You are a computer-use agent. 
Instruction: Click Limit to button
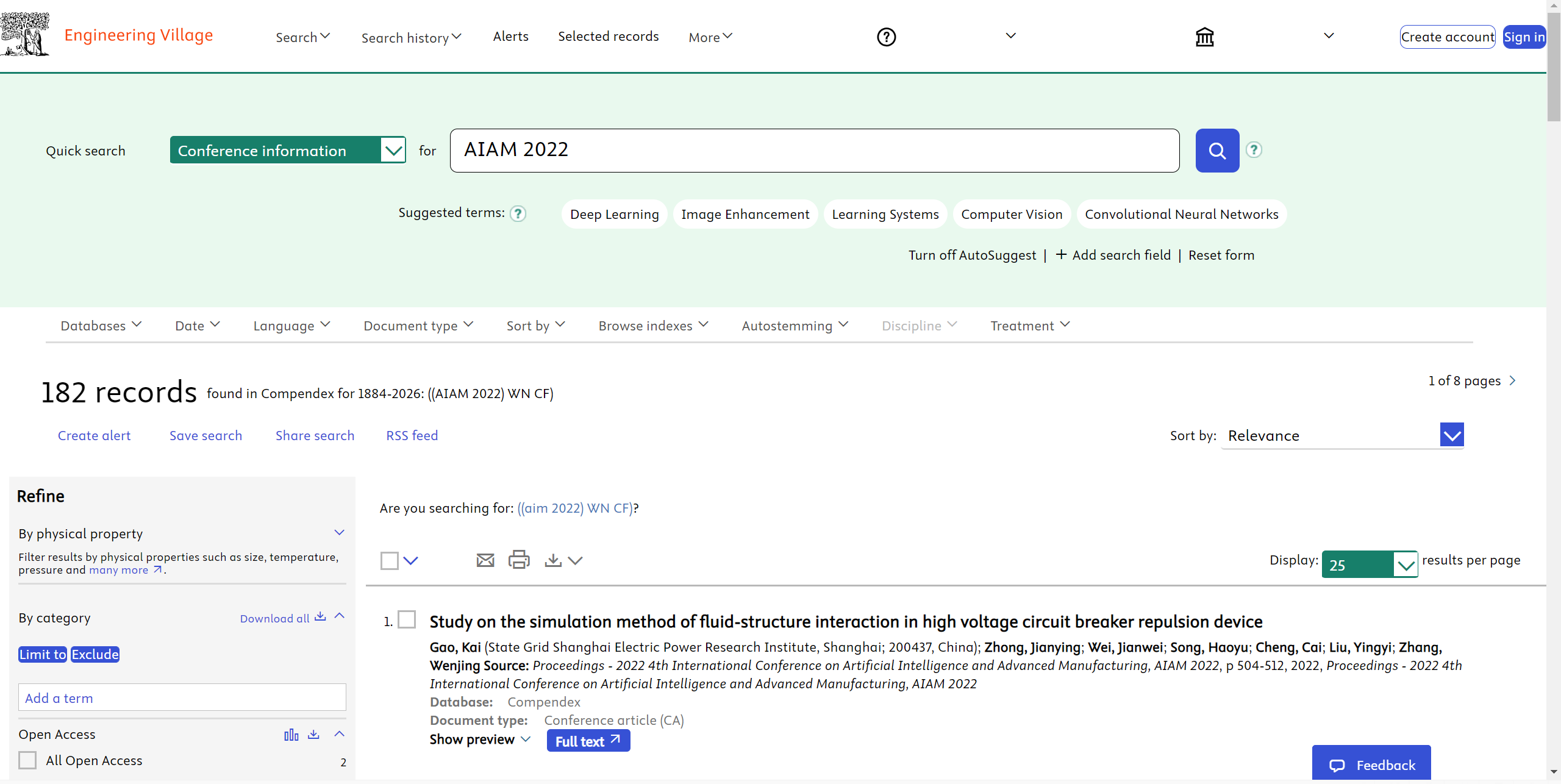coord(43,654)
